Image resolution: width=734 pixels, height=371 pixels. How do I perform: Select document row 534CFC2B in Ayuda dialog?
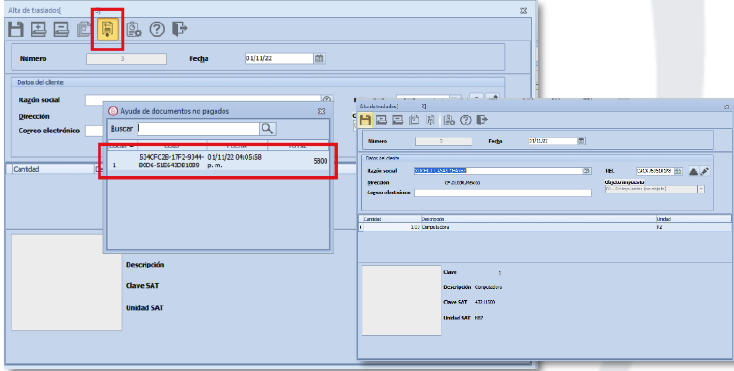pos(218,161)
